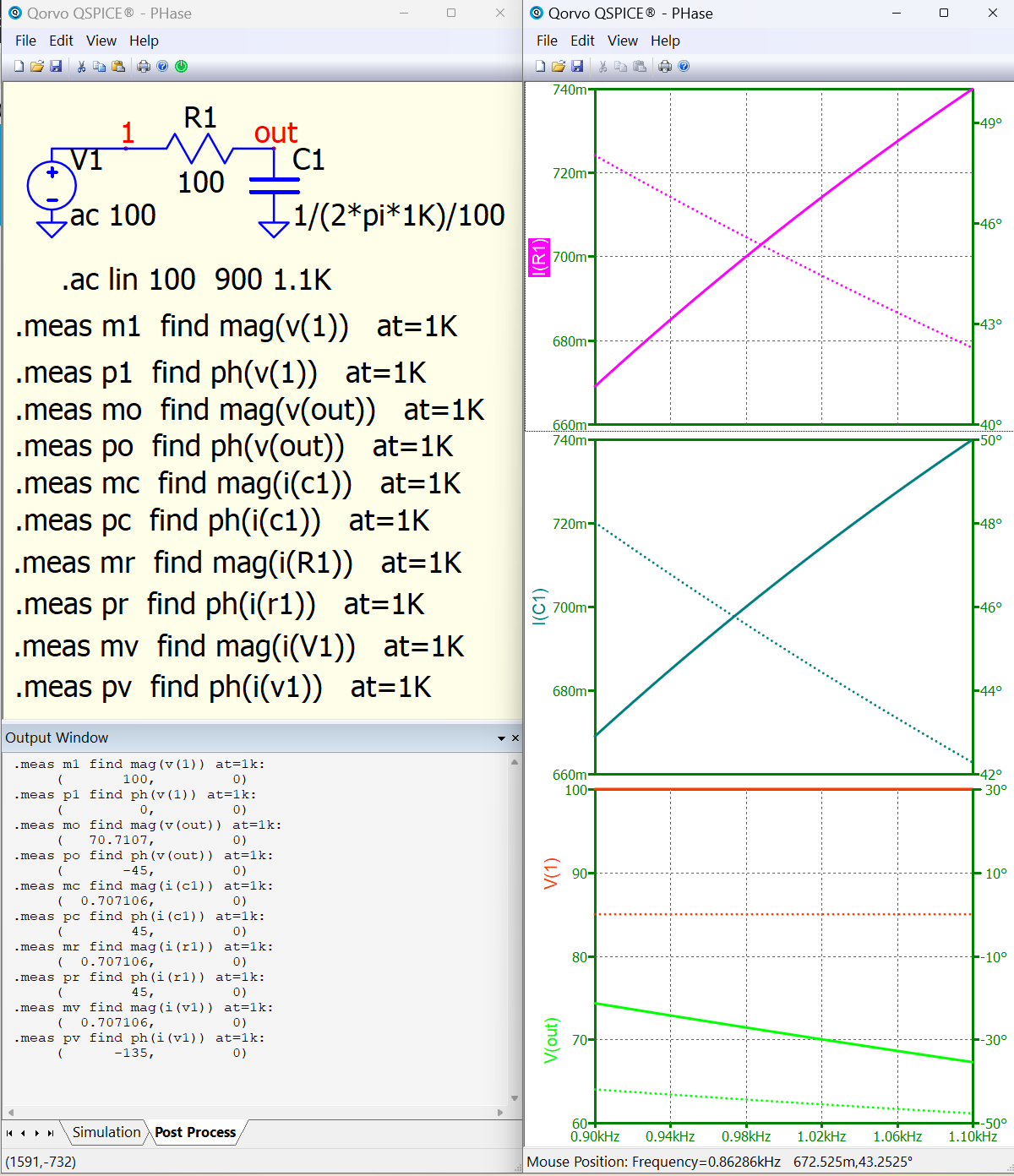Screen dimensions: 1014x1176
Task: Open help from the waveform toolbar question icon
Action: 684,66
